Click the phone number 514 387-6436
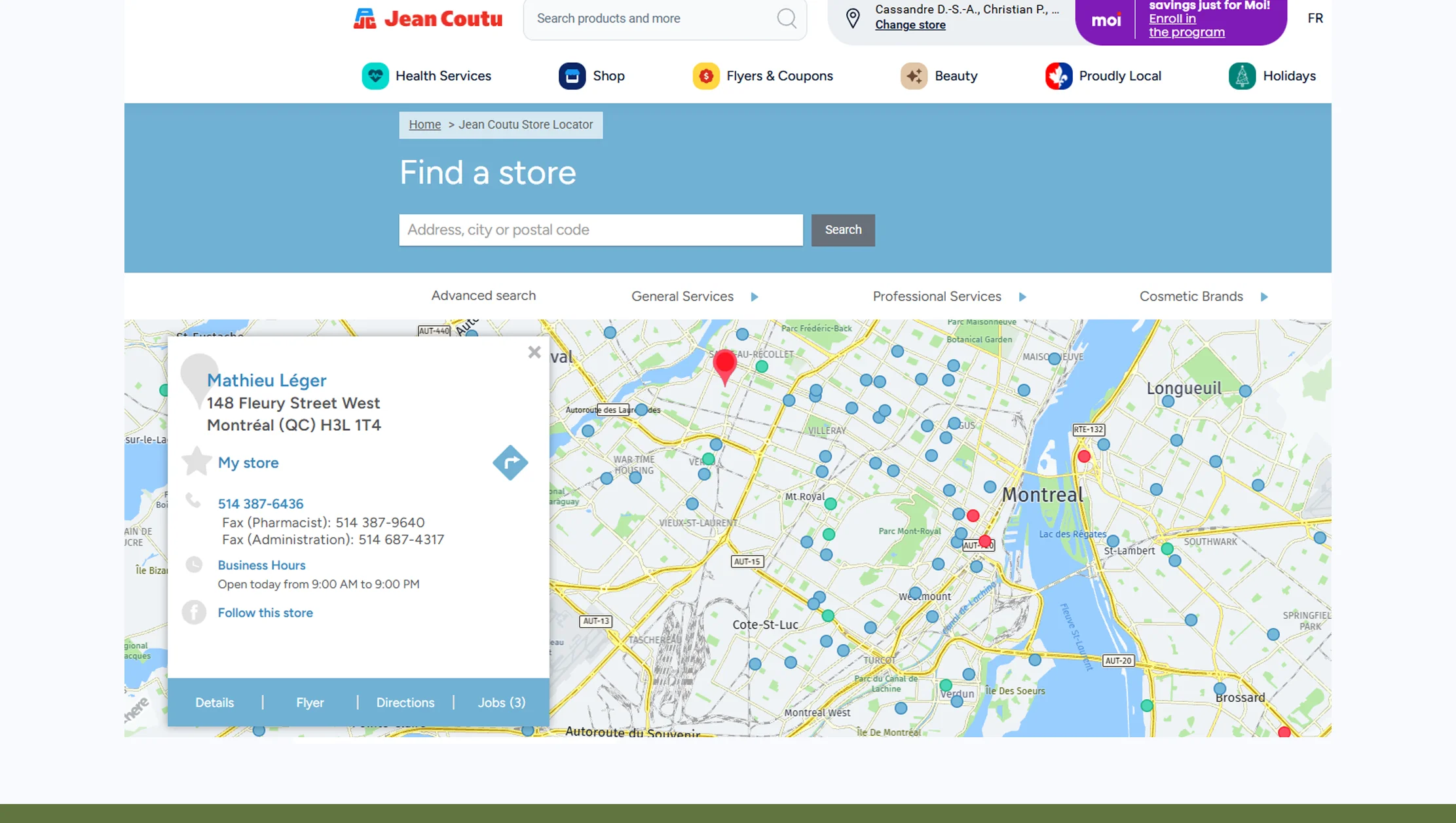This screenshot has width=1456, height=823. 260,503
